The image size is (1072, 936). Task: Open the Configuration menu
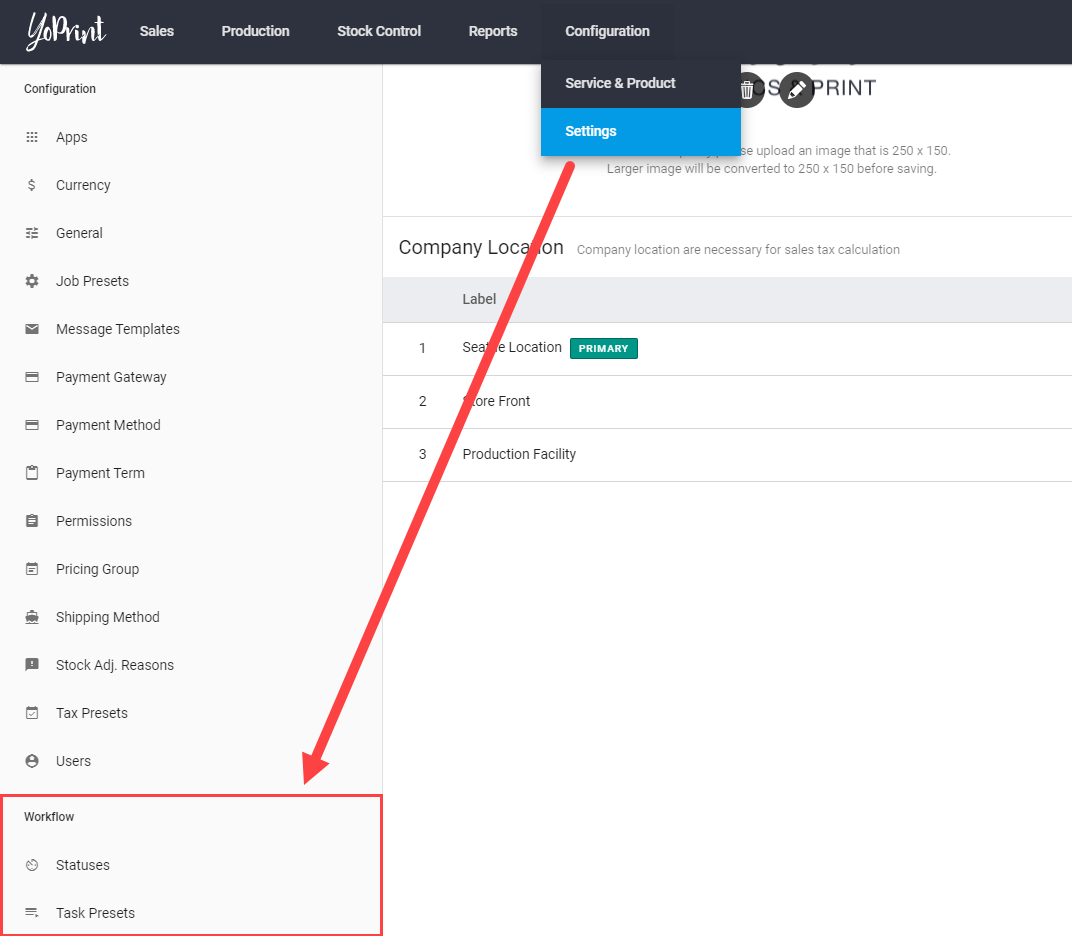(x=607, y=31)
